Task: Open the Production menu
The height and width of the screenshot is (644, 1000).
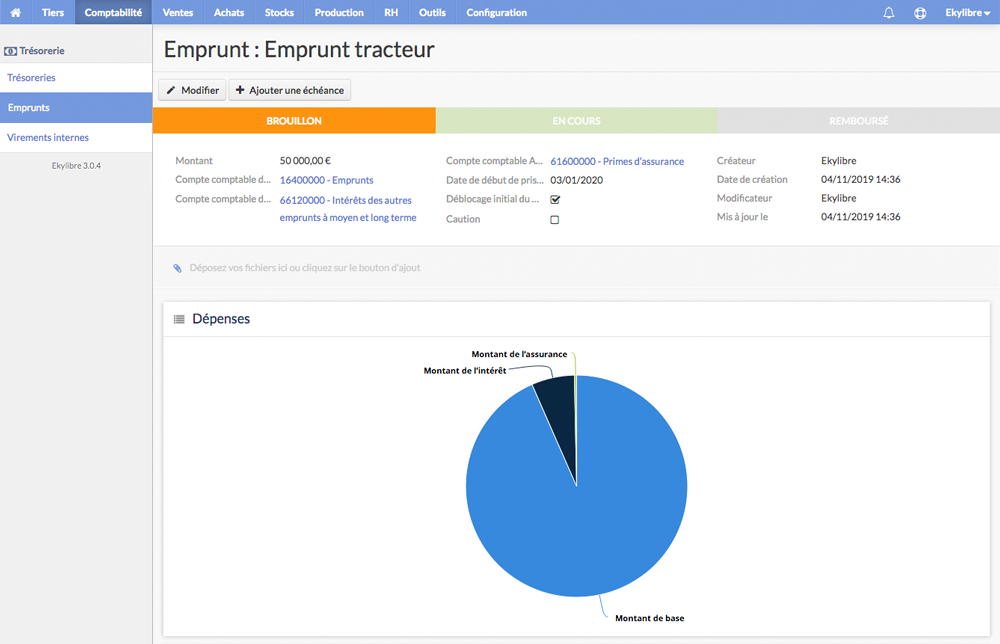Action: [x=339, y=12]
